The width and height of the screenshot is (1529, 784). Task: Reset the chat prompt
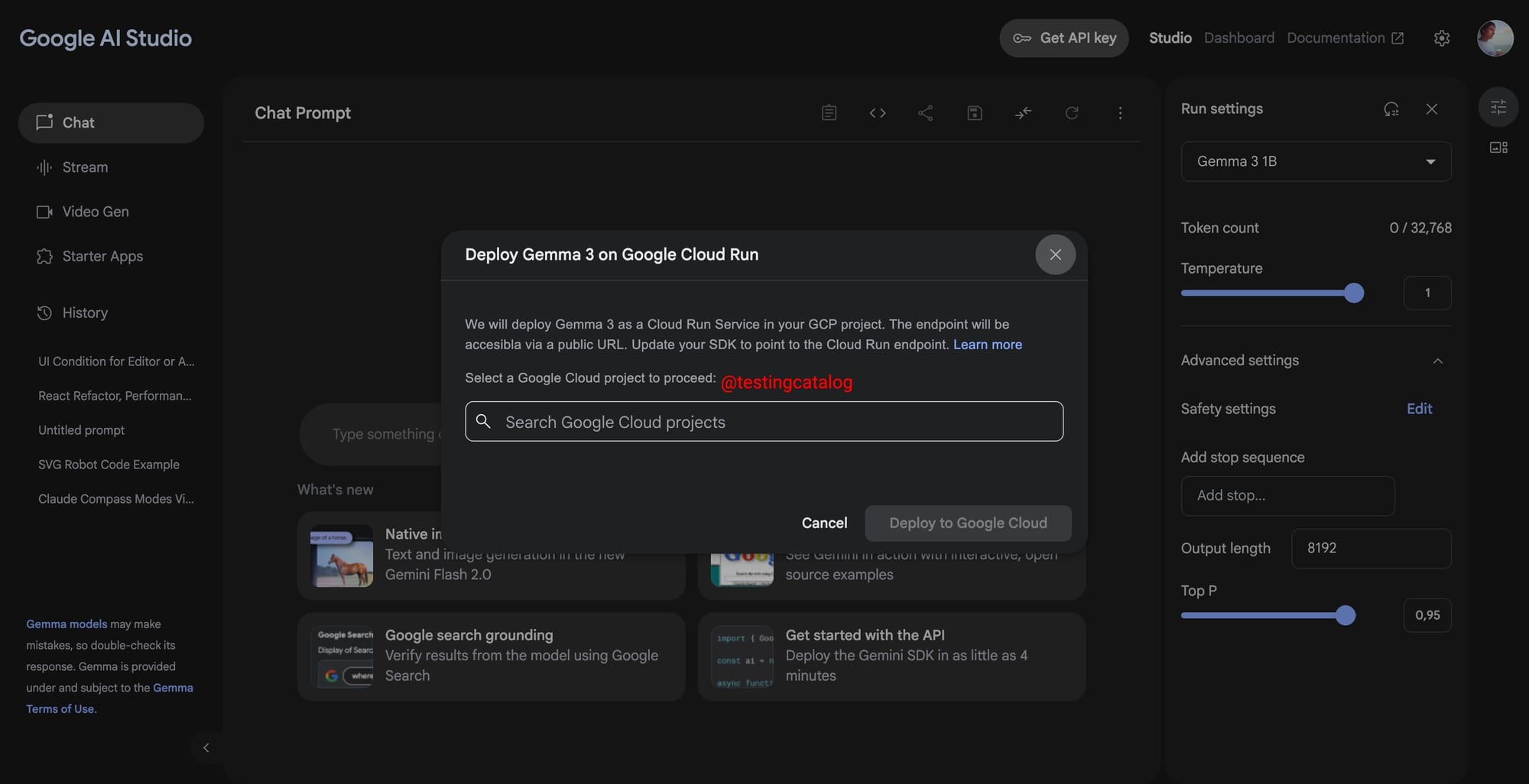pos(1073,112)
